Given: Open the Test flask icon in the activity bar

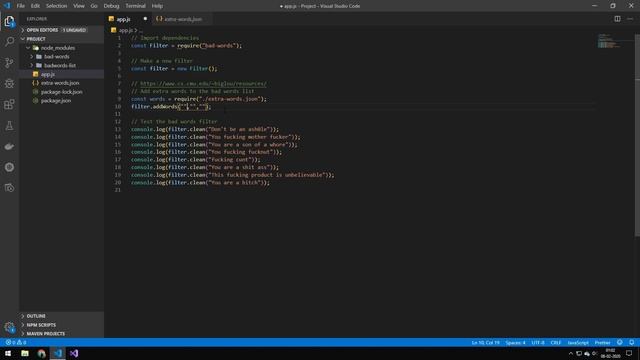Looking at the screenshot, I should [9, 126].
